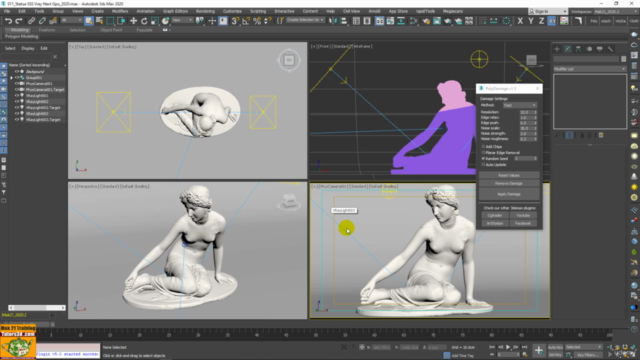Screen dimensions: 640x360
Task: Click the Undo arrow in main toolbar
Action: click(8, 21)
